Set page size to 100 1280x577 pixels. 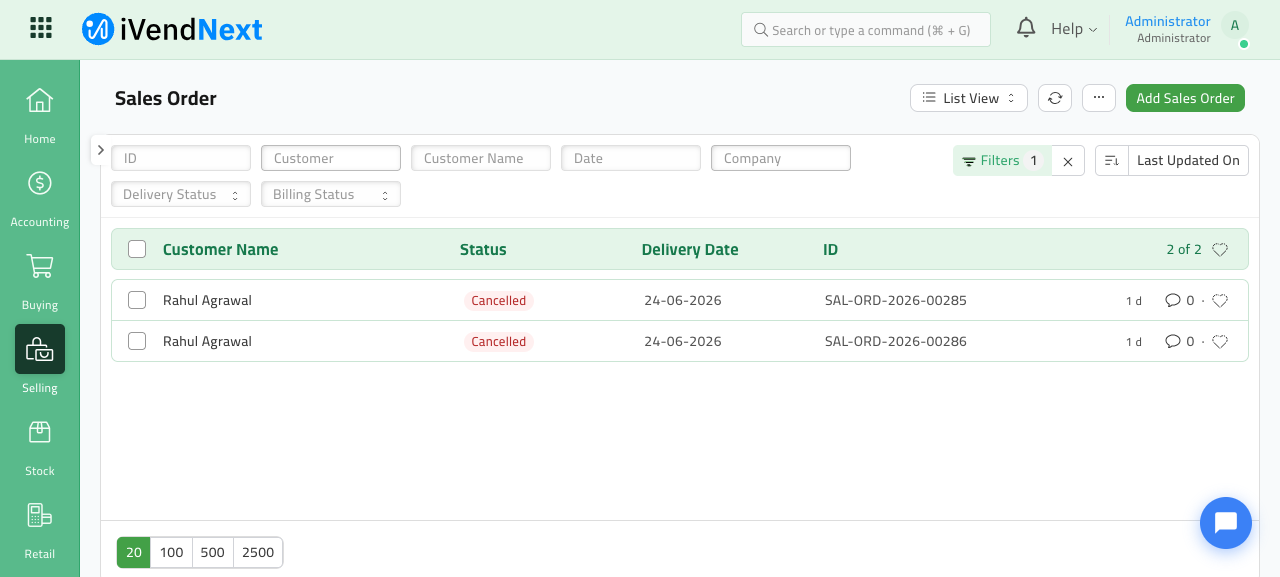coord(172,553)
